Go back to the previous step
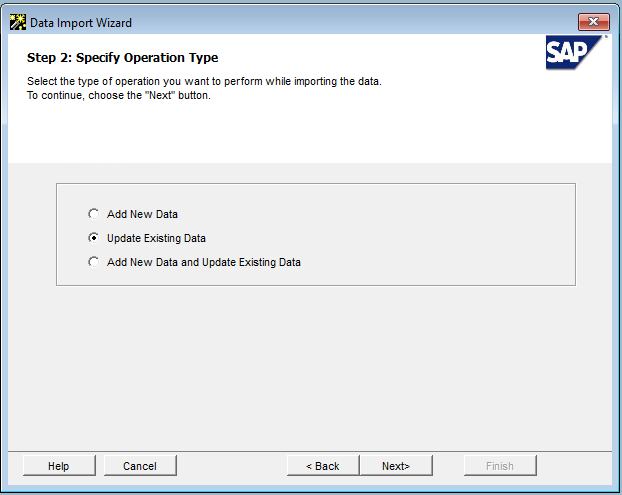The width and height of the screenshot is (622, 495). click(323, 466)
